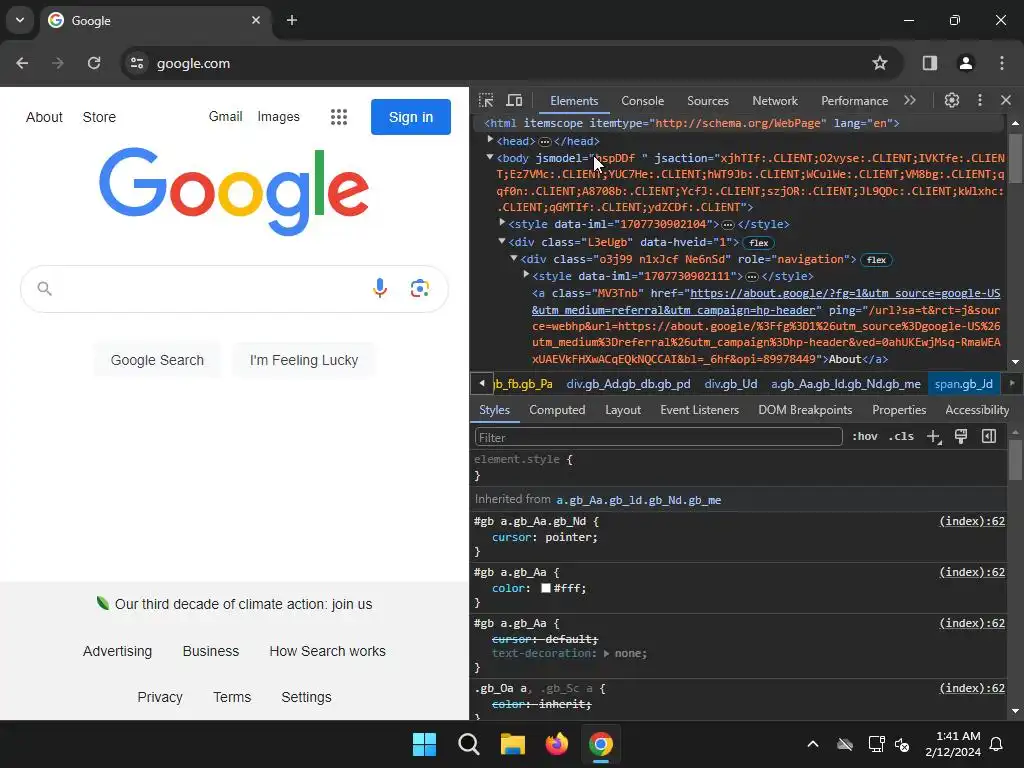Open the Chrome three-dot menu
The image size is (1024, 768).
1002,63
